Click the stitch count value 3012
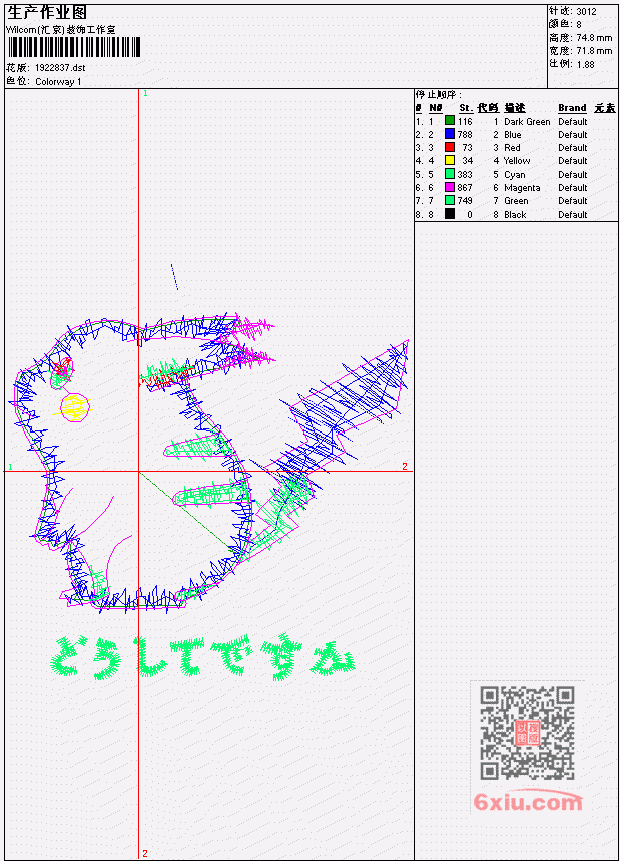620x861 pixels. click(x=587, y=12)
